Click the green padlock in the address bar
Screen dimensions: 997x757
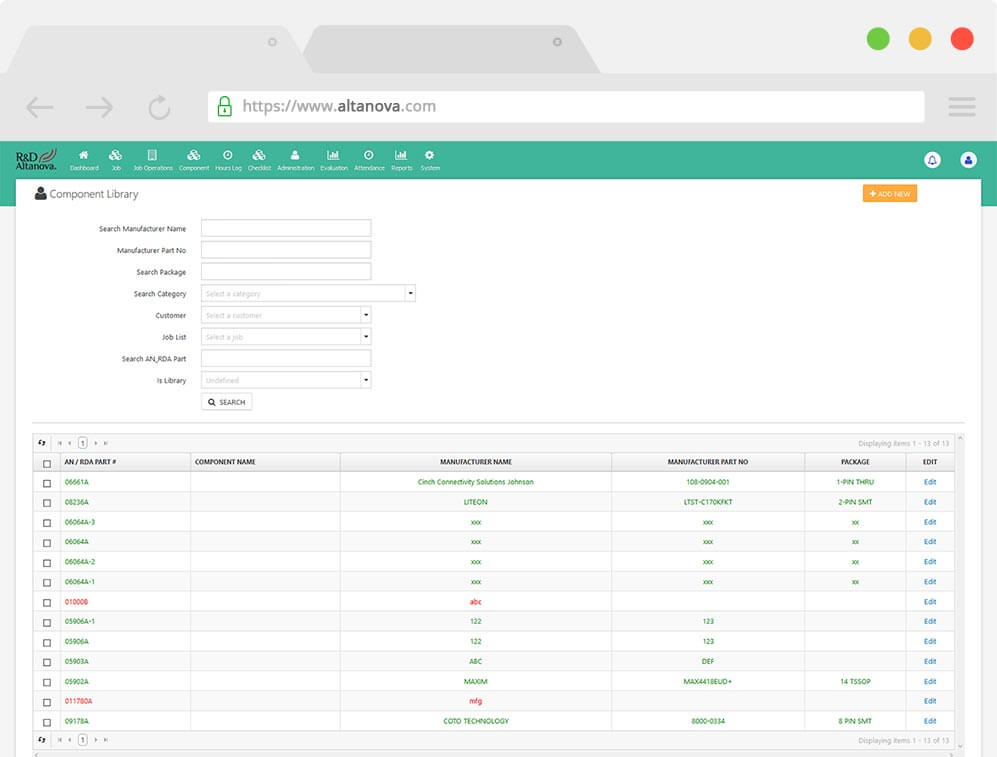224,106
